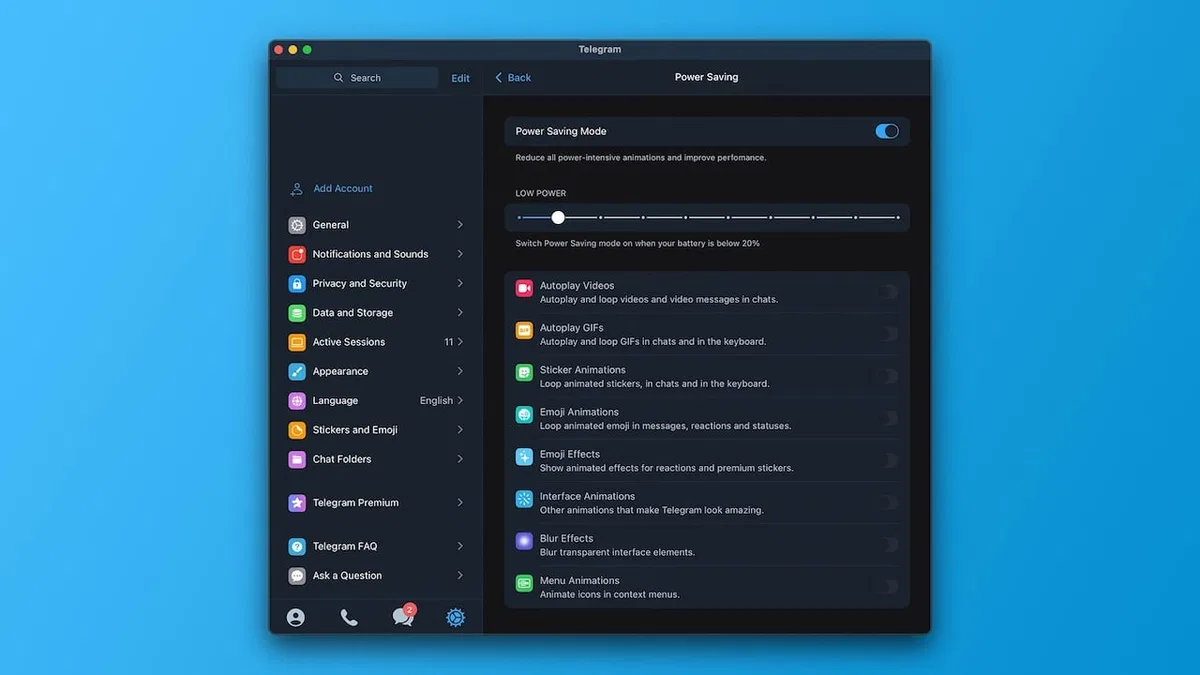The image size is (1200, 675).
Task: Open the Contacts tab at bottom
Action: tap(296, 617)
